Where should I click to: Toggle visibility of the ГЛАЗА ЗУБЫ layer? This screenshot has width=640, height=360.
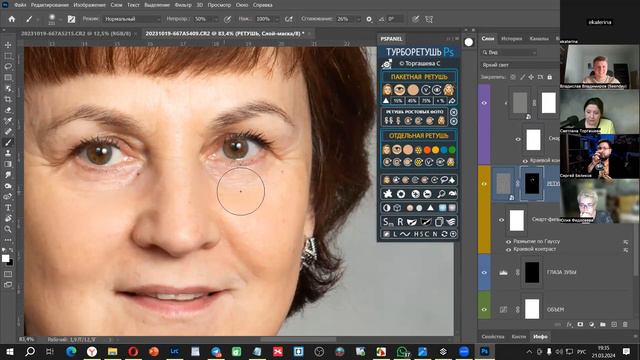click(484, 272)
